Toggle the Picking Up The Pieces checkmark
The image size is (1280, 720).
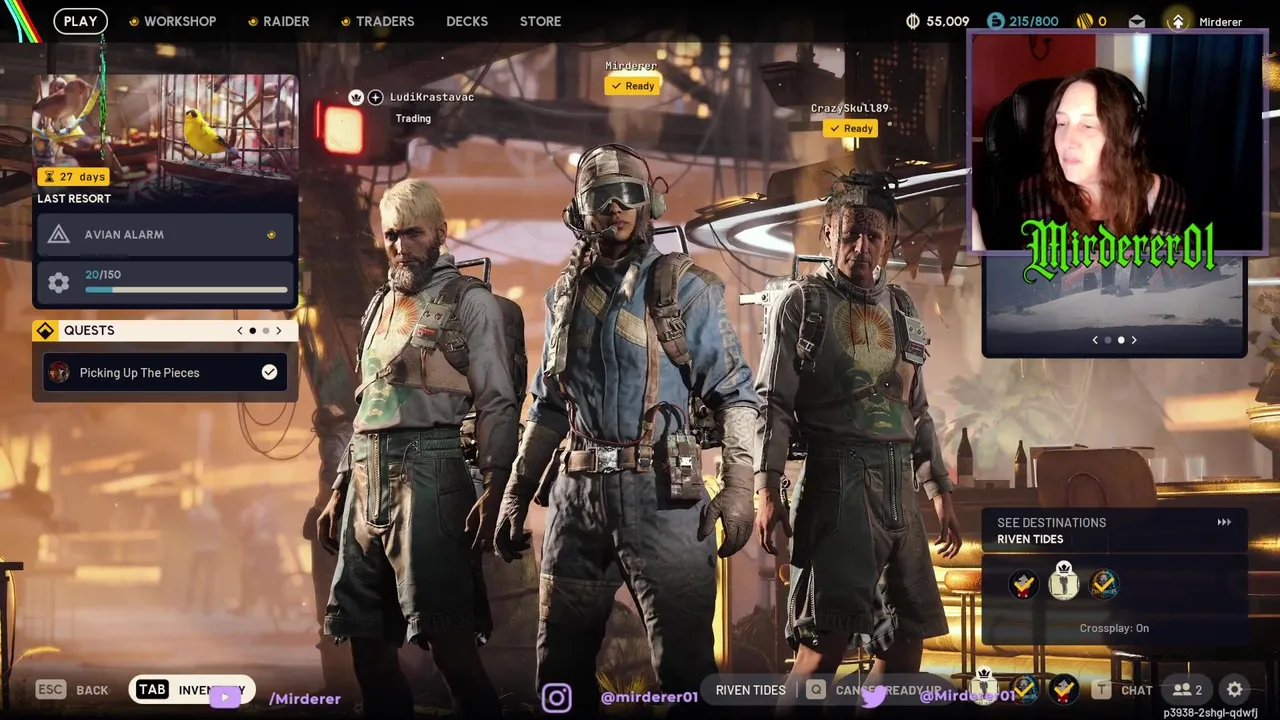[x=269, y=372]
